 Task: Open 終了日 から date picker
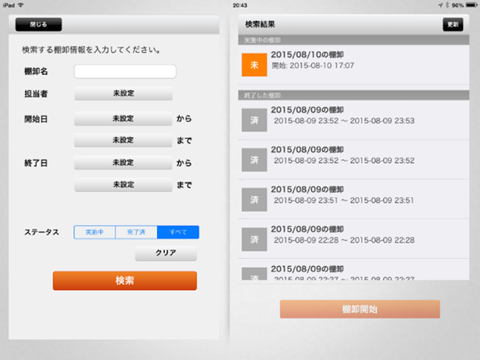point(123,163)
